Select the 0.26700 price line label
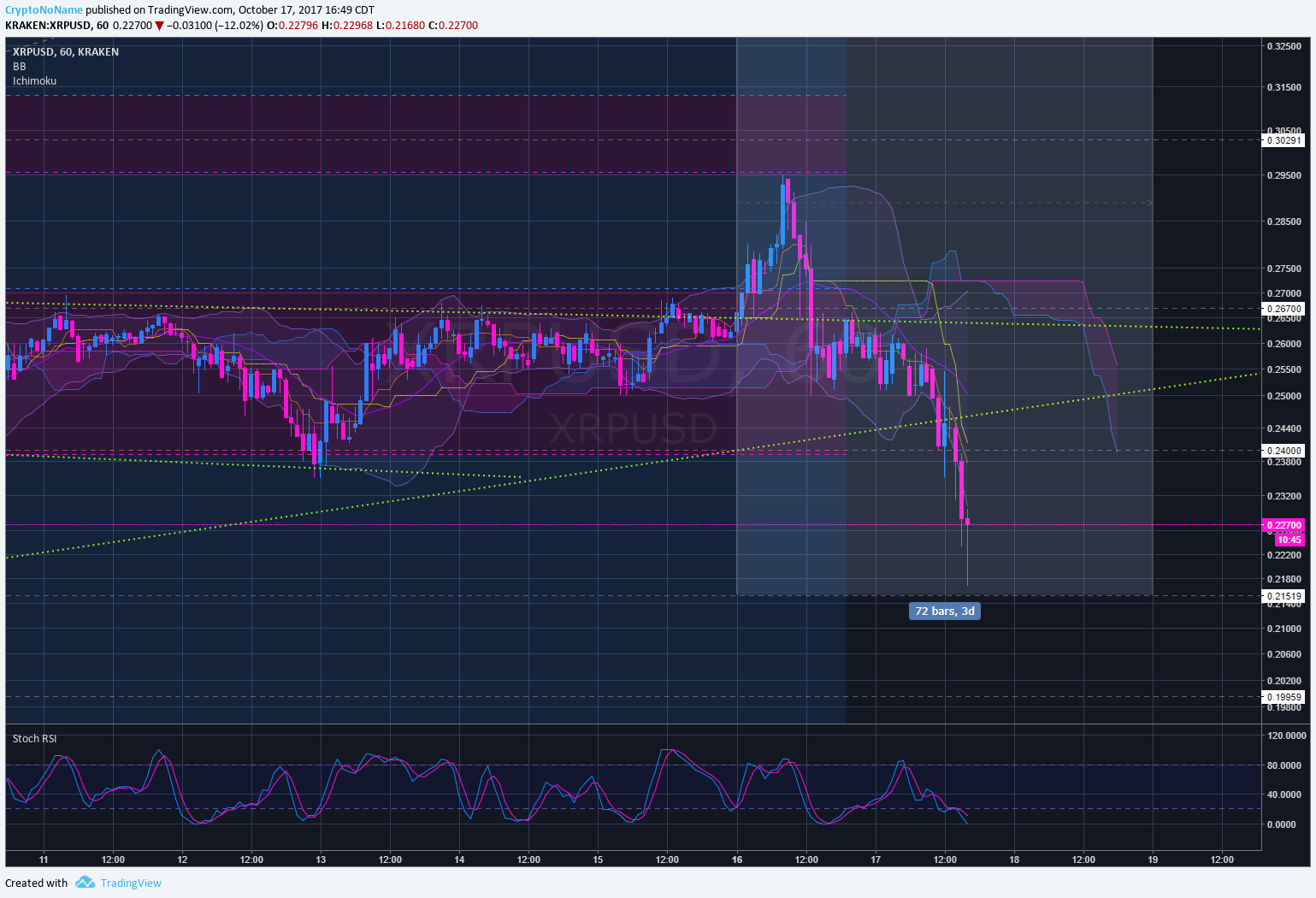Viewport: 1316px width, 898px height. point(1284,309)
